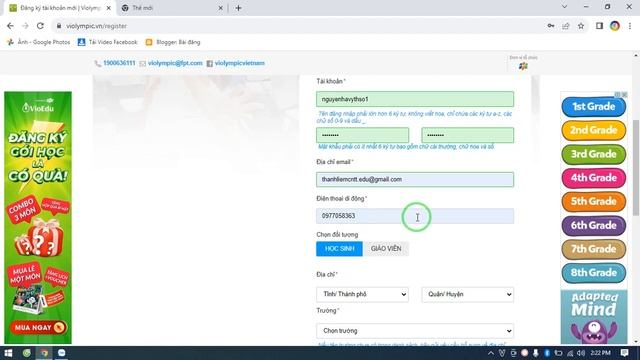Click the forward navigation arrow
Screen dimensions: 640x360
pyautogui.click(x=25, y=26)
